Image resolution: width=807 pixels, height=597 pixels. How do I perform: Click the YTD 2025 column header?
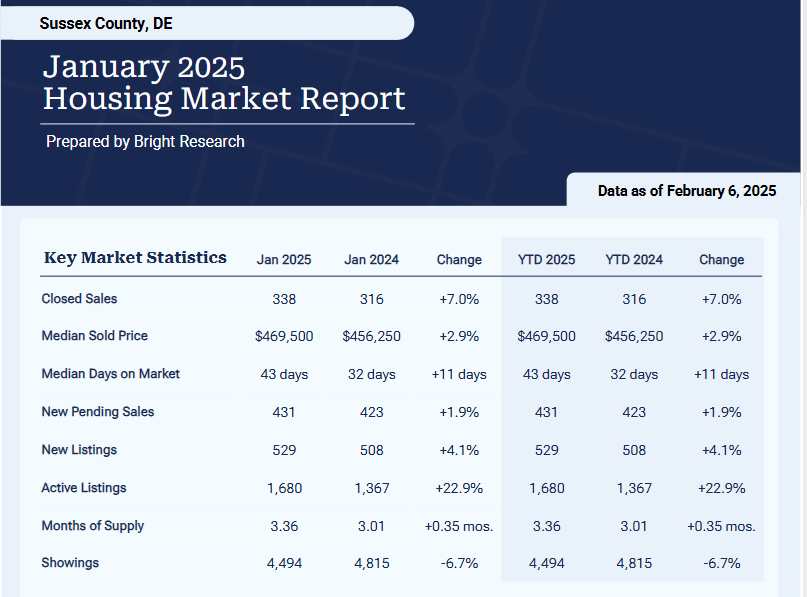click(546, 260)
